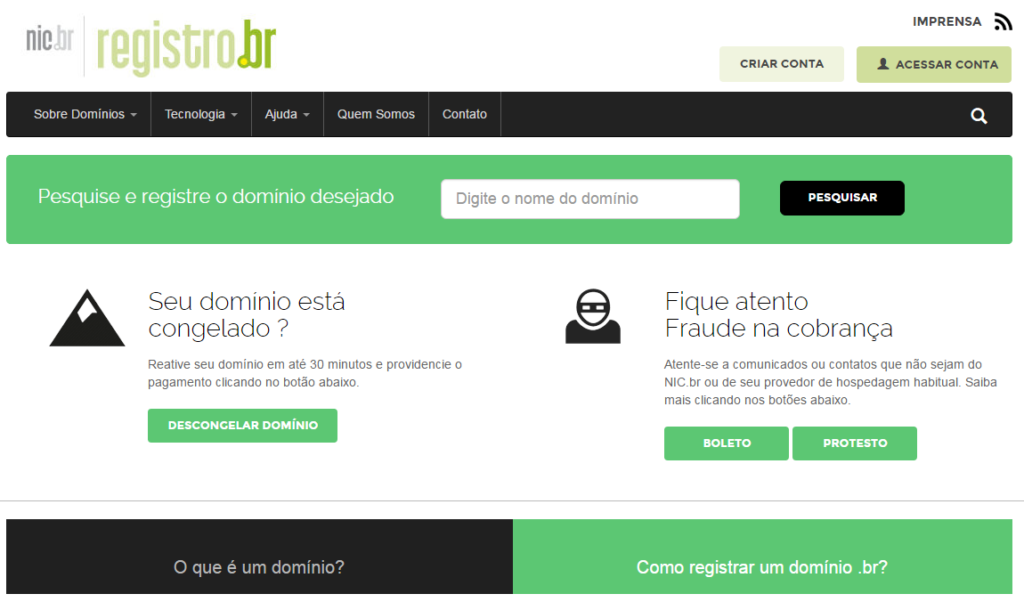Click heading 'Seu domínio está congelado ?'
Image resolution: width=1024 pixels, height=602 pixels.
[246, 315]
